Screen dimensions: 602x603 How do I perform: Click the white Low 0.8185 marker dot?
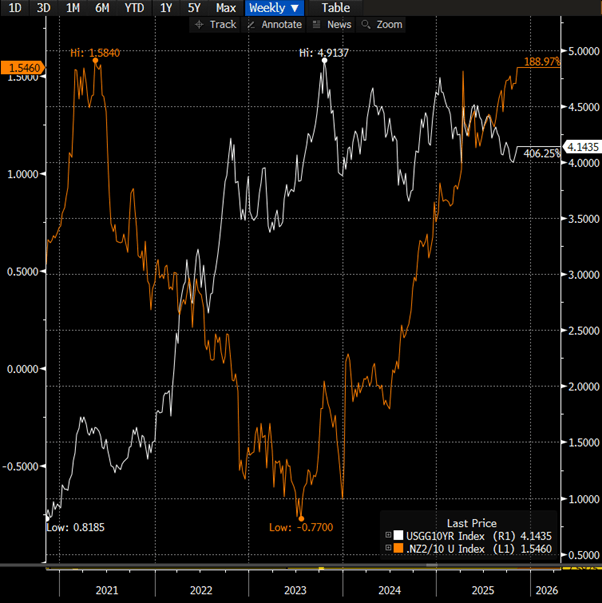47,514
